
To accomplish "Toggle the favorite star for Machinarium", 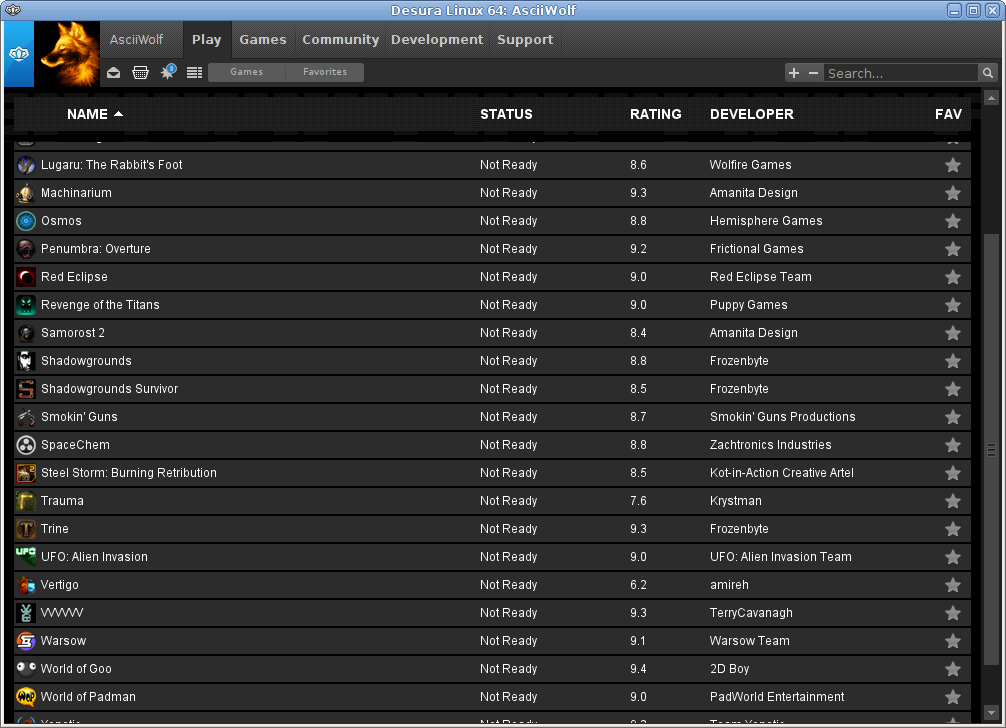I will pos(953,193).
